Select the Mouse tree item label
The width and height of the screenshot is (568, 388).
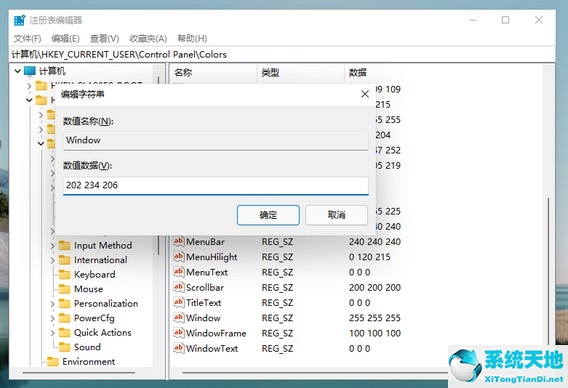coord(89,289)
